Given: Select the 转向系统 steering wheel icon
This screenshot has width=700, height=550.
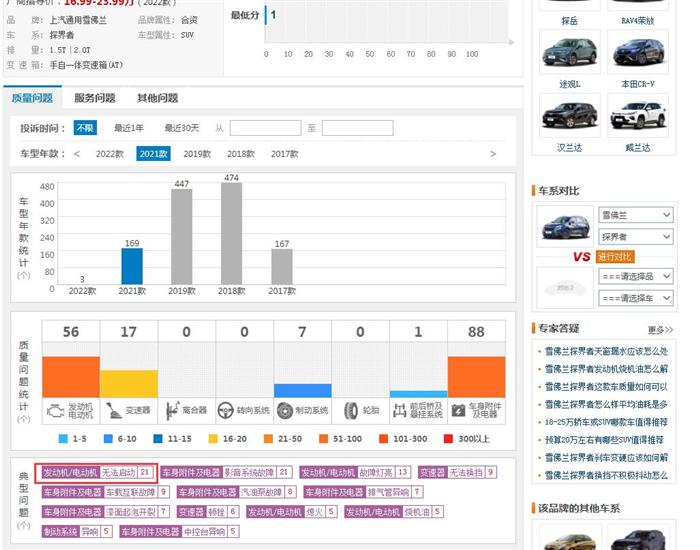Looking at the screenshot, I should pyautogui.click(x=225, y=411).
